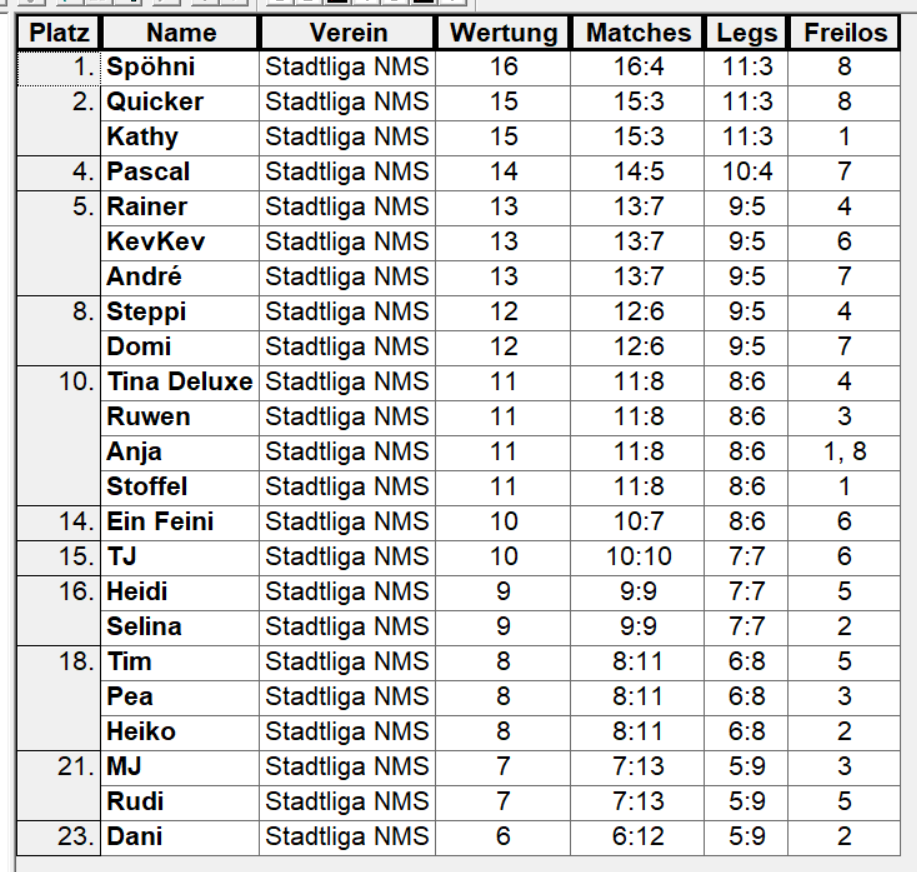Screen dimensions: 917x872
Task: Click the Legs column header
Action: tap(746, 33)
